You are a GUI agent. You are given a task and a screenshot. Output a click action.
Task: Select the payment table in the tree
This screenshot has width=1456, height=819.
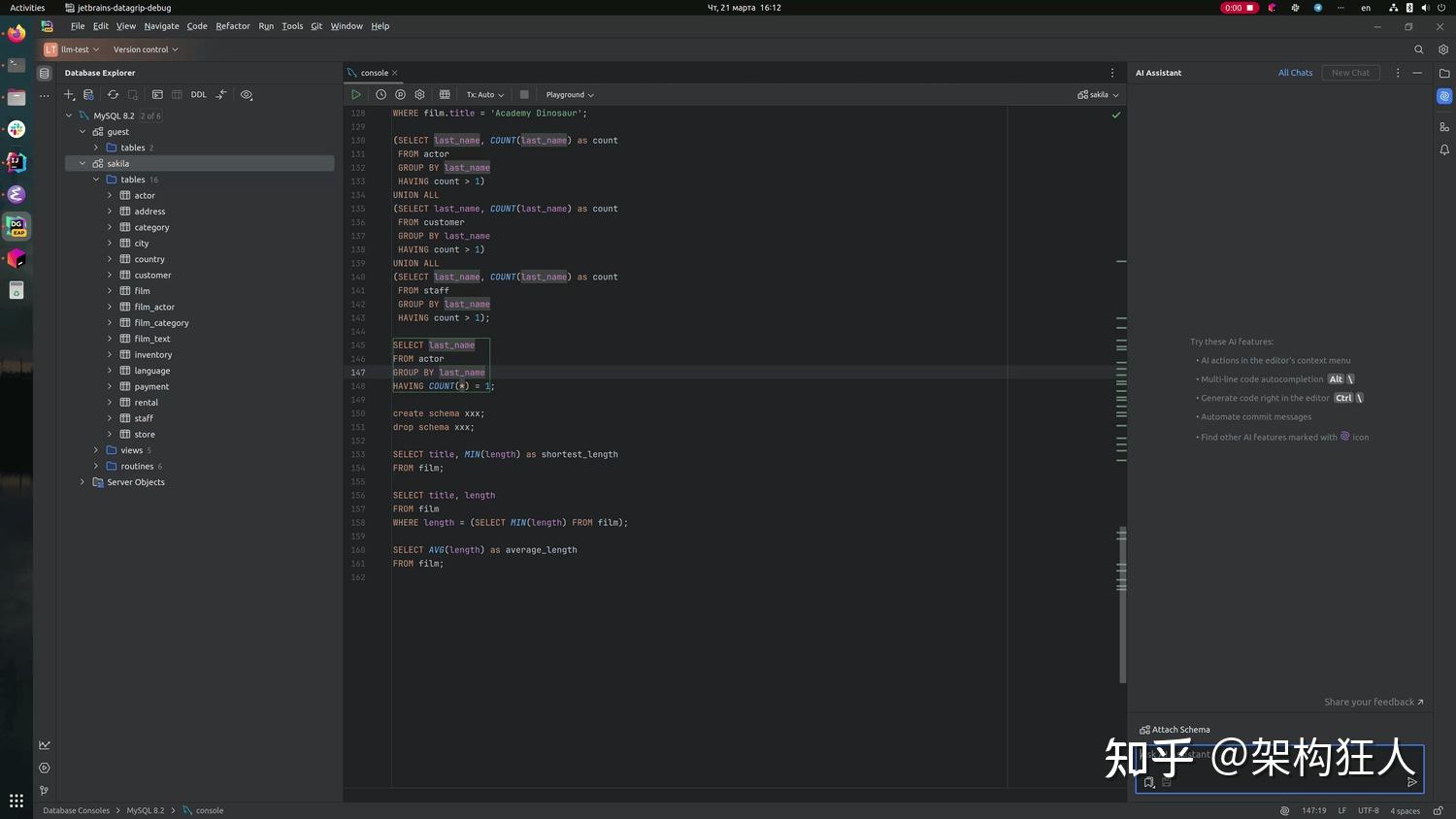coord(151,386)
